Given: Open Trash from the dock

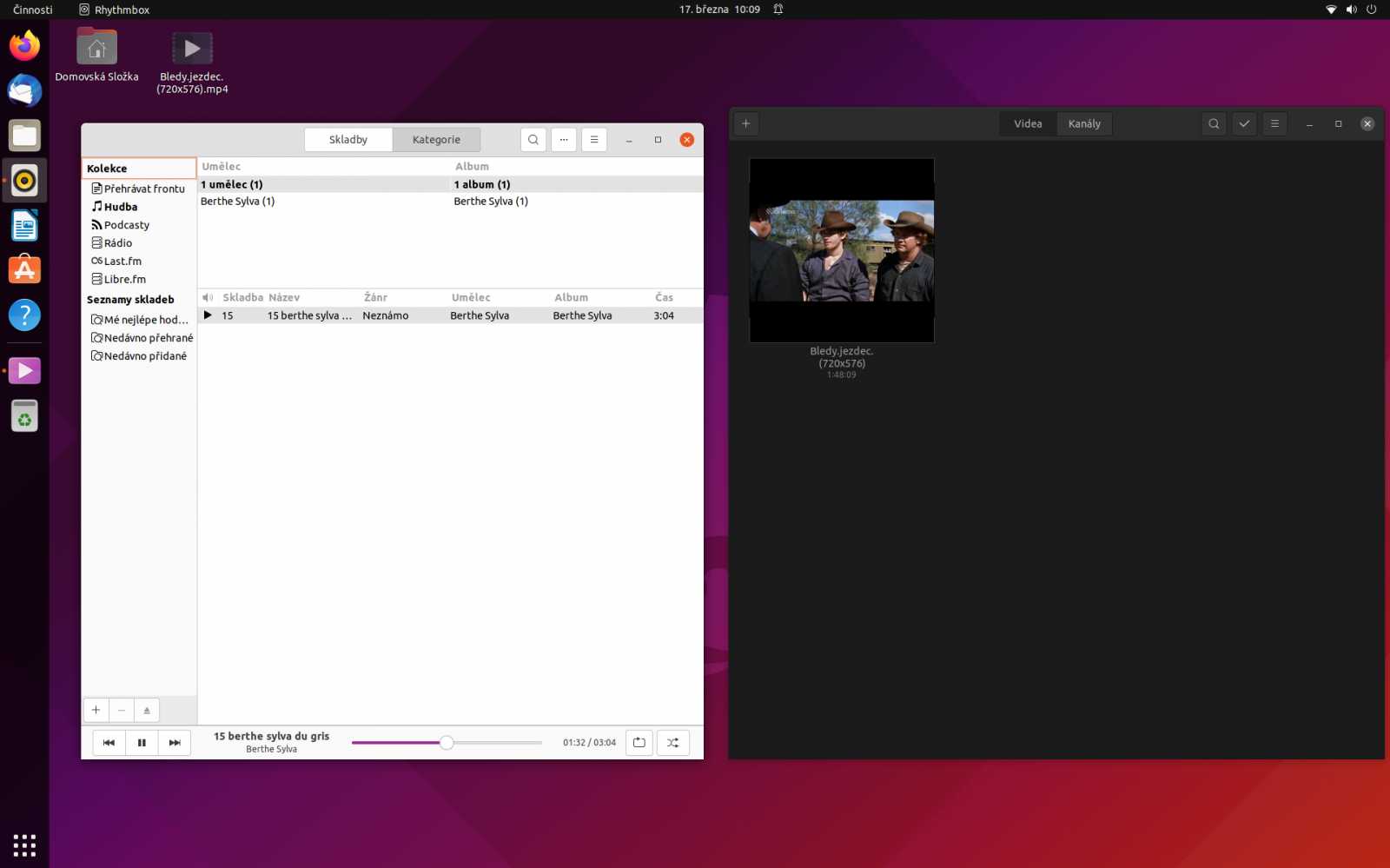Looking at the screenshot, I should coord(24,416).
